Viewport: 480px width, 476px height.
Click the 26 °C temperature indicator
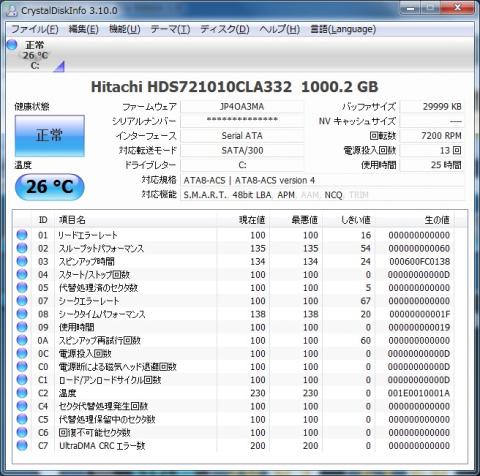[x=50, y=187]
